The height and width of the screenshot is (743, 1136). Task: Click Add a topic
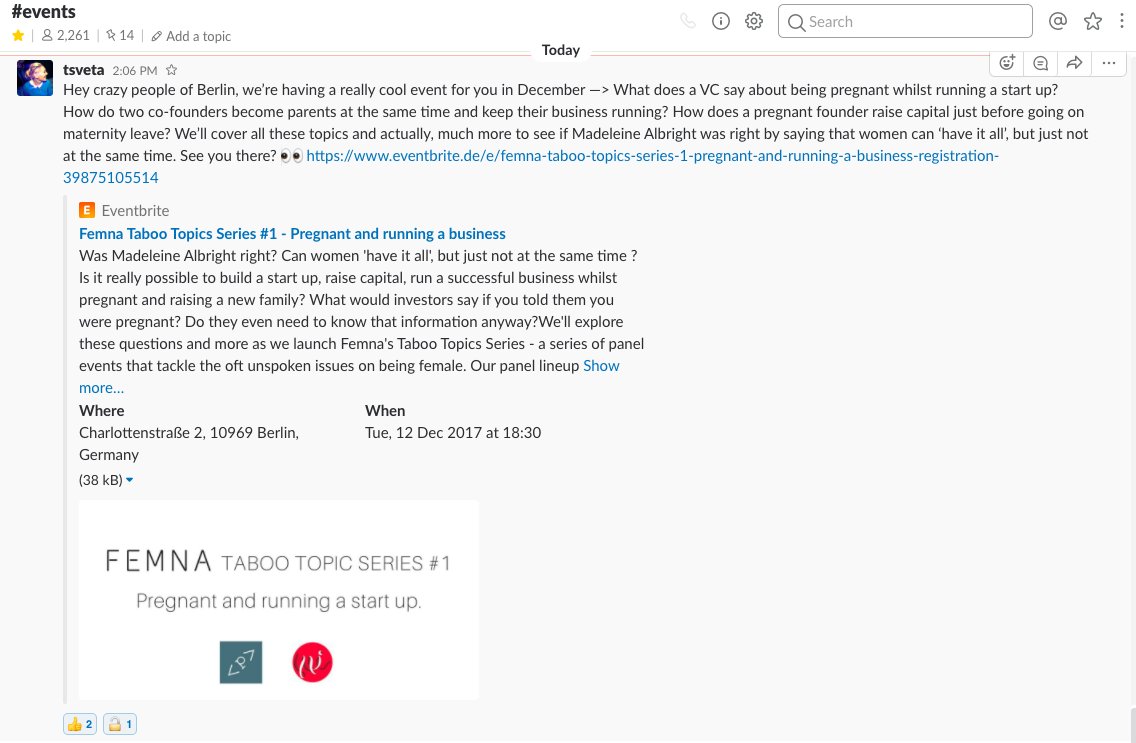pyautogui.click(x=191, y=36)
